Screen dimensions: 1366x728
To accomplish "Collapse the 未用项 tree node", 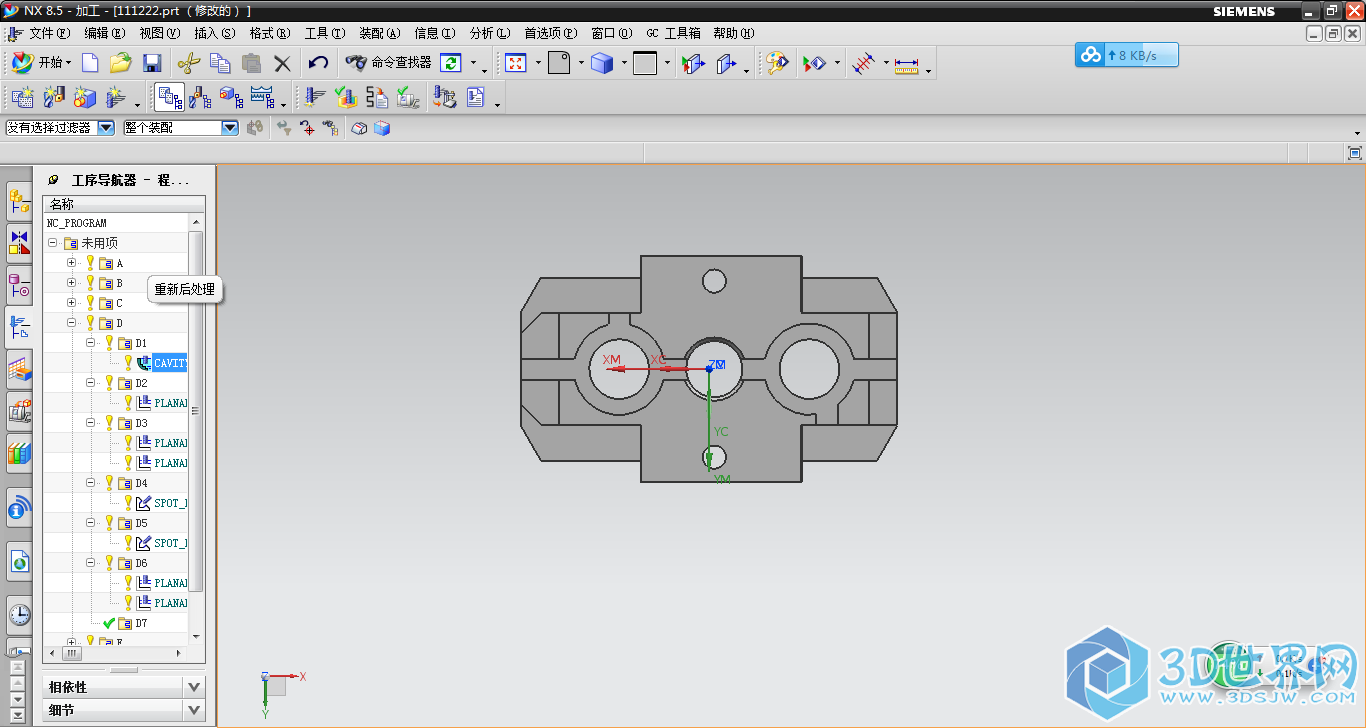I will pos(52,243).
